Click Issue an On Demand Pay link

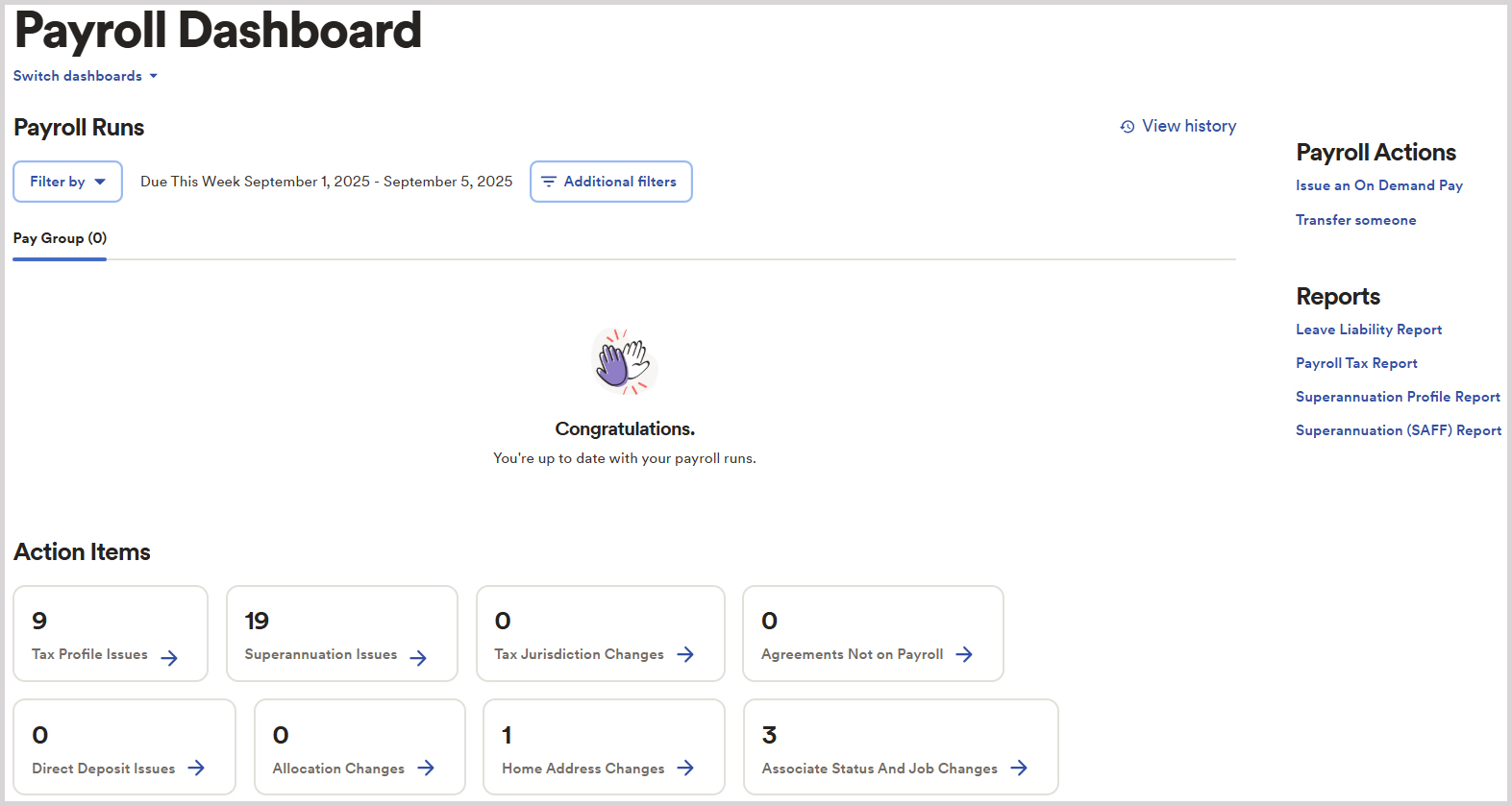point(1379,185)
